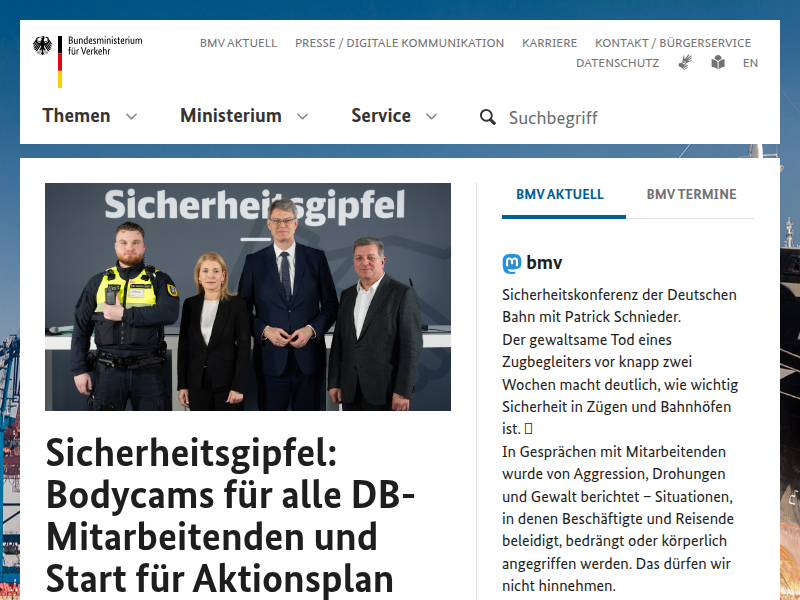
Task: Expand the Themen menu chevron
Action: [x=131, y=117]
